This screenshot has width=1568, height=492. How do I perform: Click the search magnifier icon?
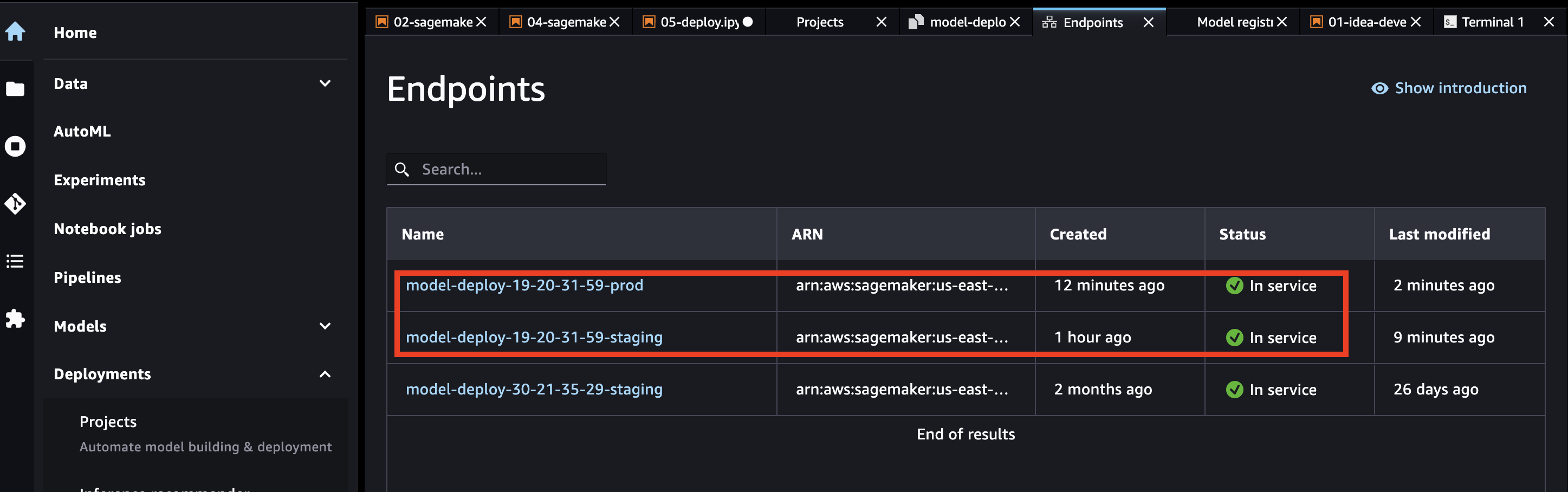click(x=401, y=169)
